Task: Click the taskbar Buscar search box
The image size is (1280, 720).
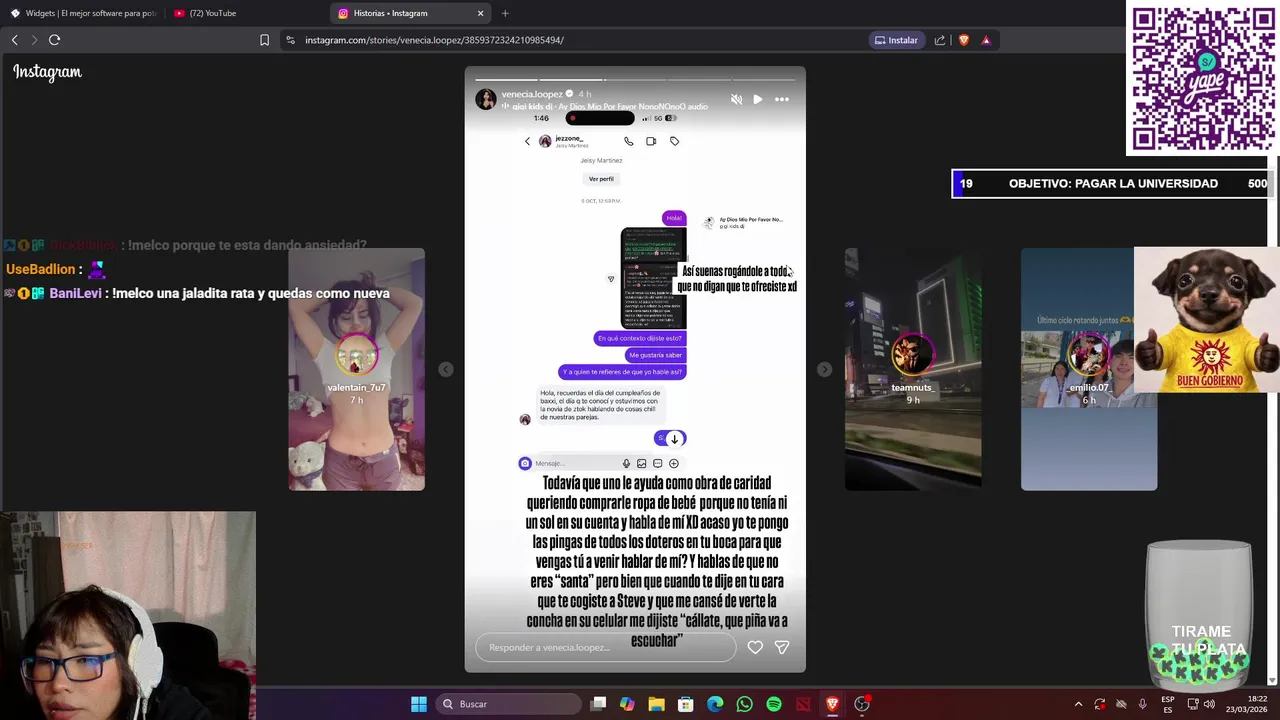Action: (x=509, y=704)
